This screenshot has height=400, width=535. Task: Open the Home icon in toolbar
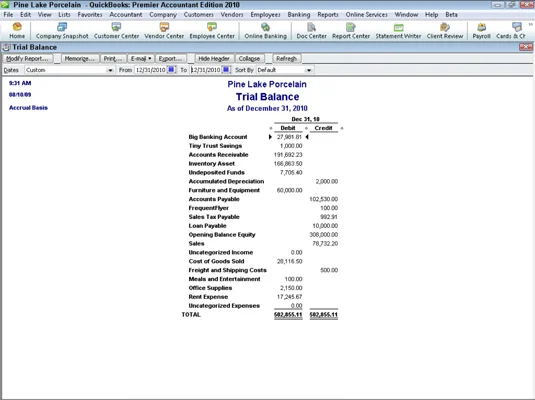[17, 30]
